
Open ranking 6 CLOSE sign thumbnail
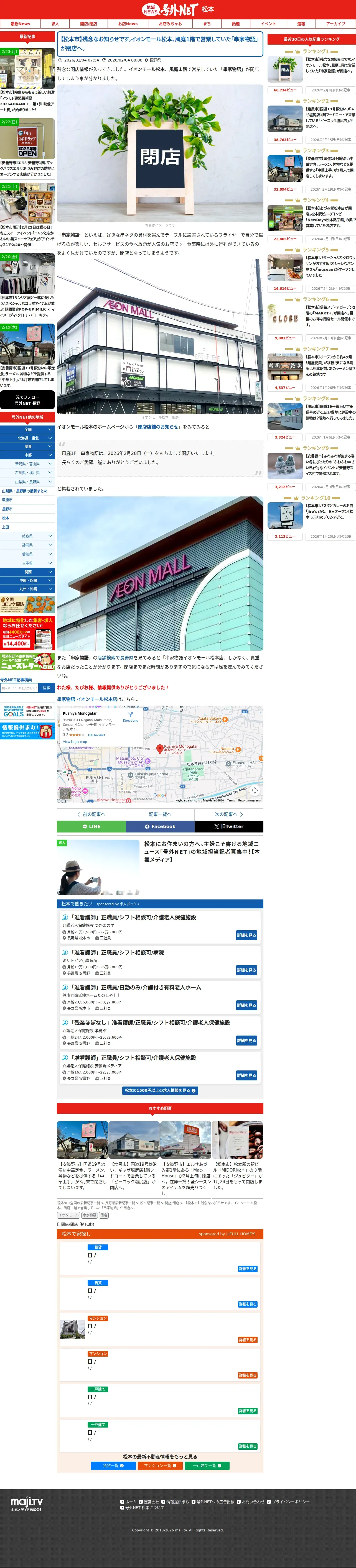(285, 318)
